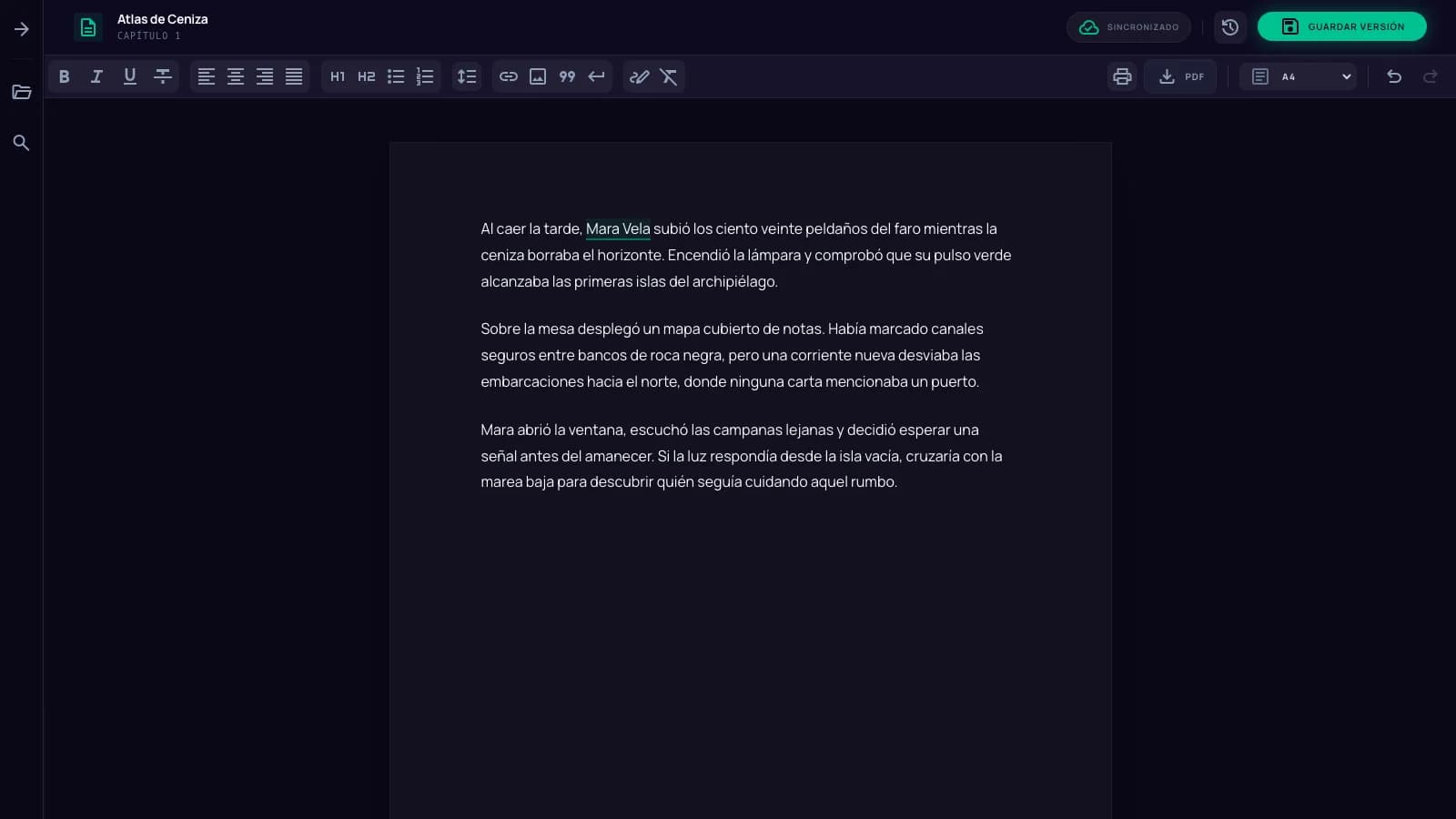Click the Atlas de Ceniza document title

click(x=163, y=19)
